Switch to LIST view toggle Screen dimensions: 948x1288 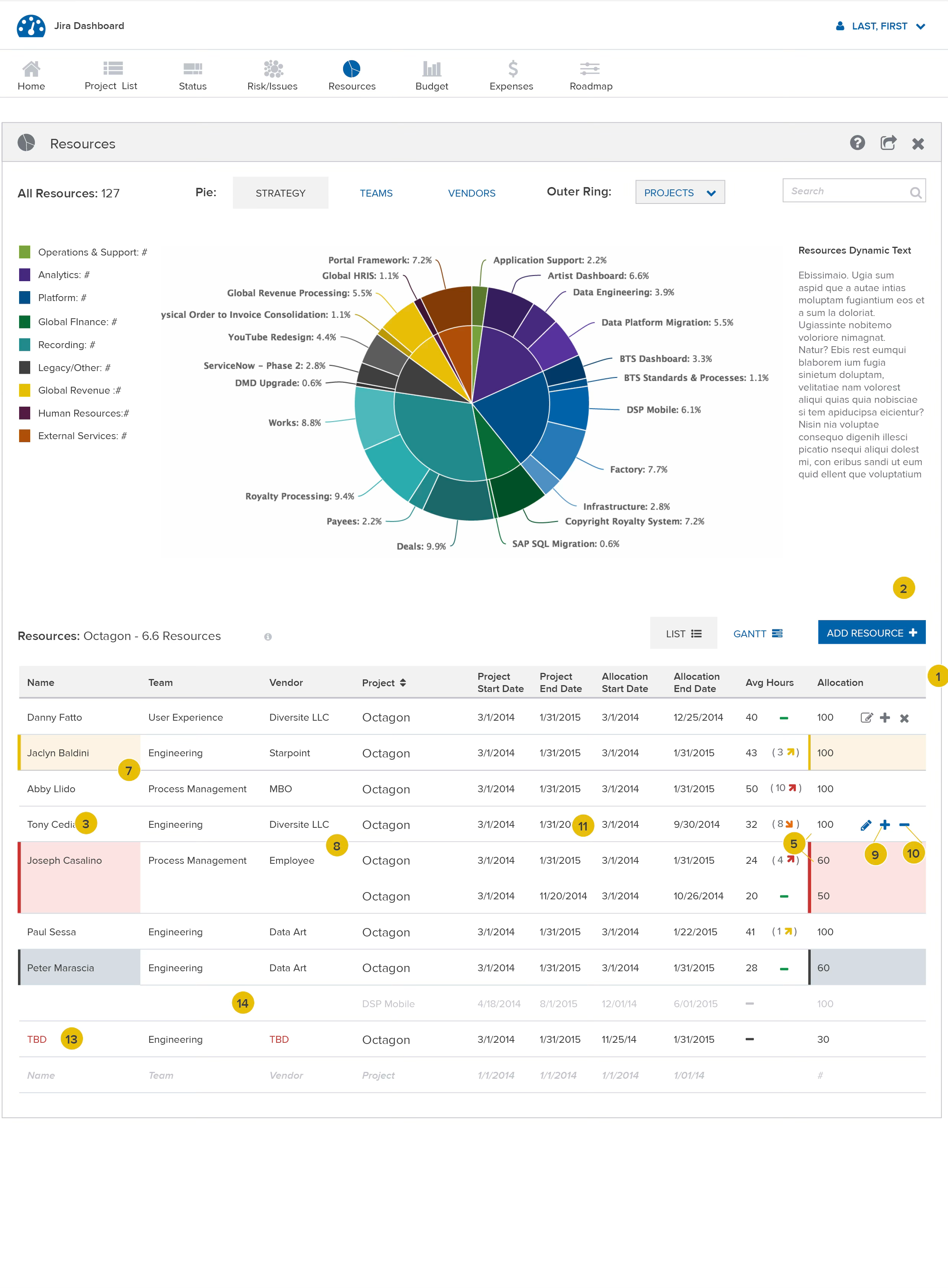pos(683,633)
